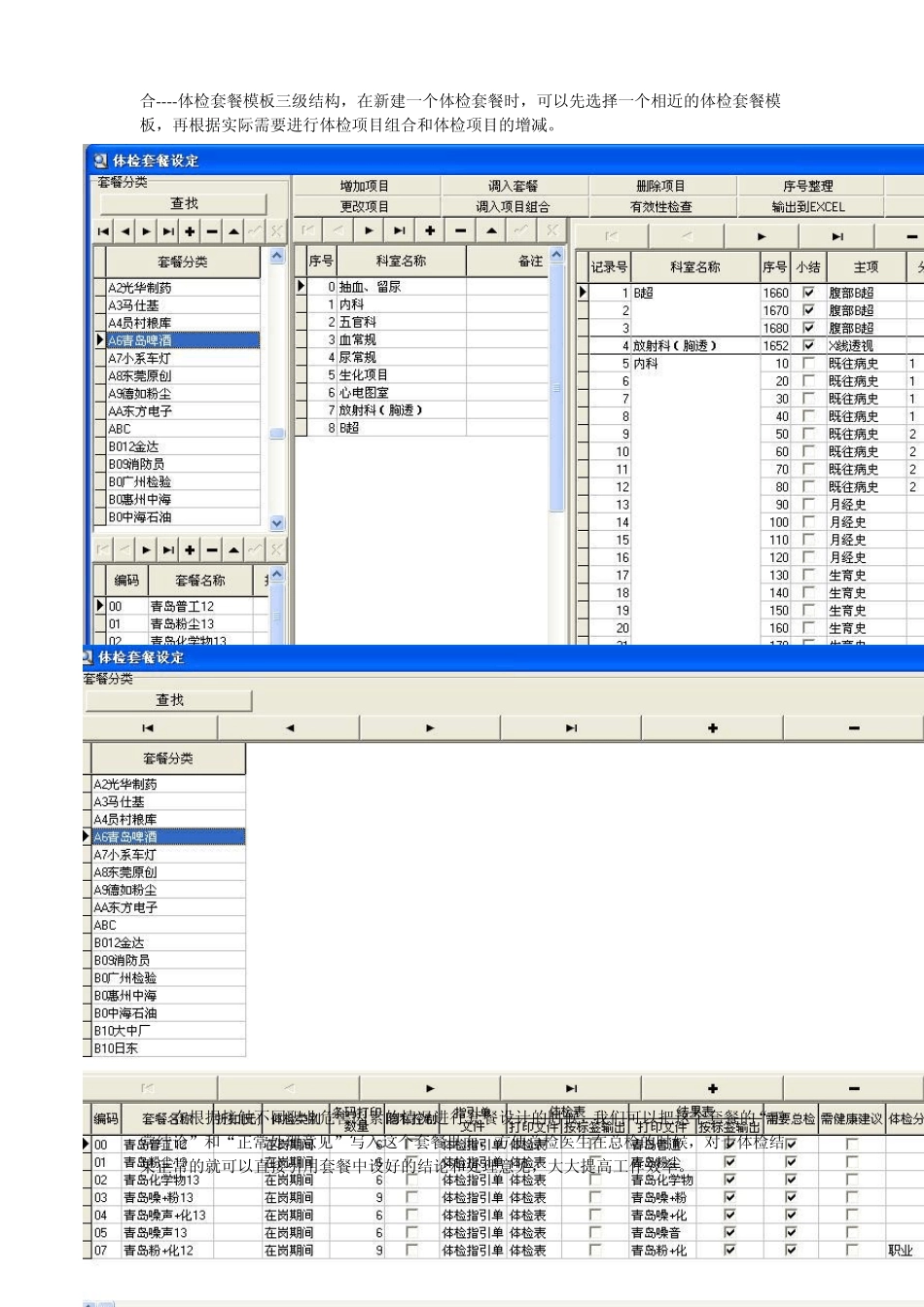
Task: Uncheck 小结 for the 序号 1660 腹部B超 row
Action: pyautogui.click(x=808, y=293)
